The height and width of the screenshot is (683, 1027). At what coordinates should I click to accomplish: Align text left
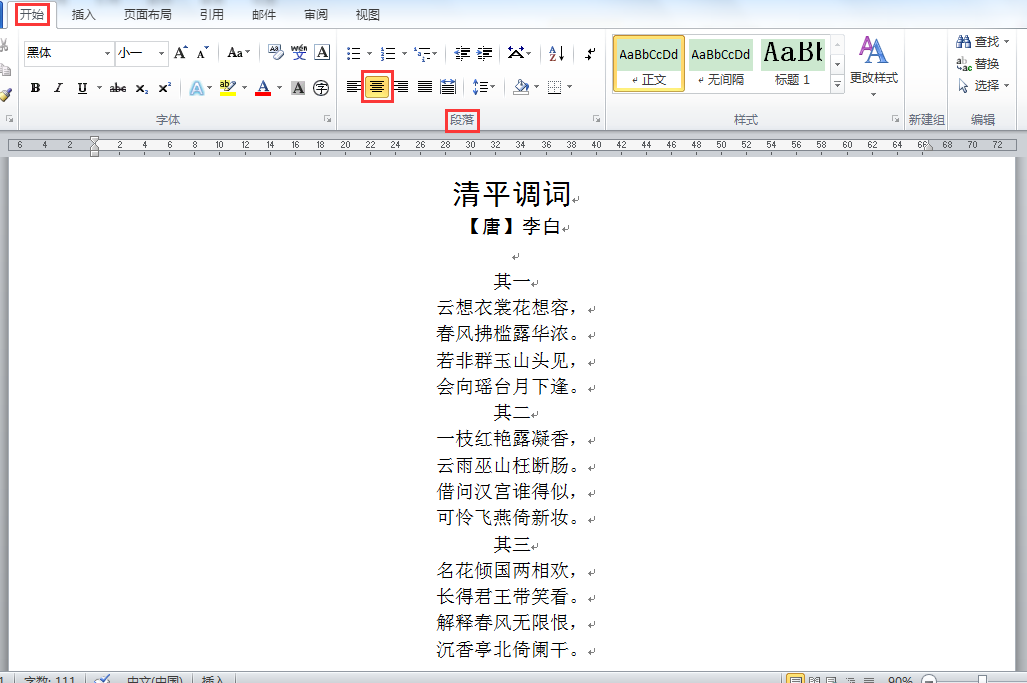coord(354,86)
